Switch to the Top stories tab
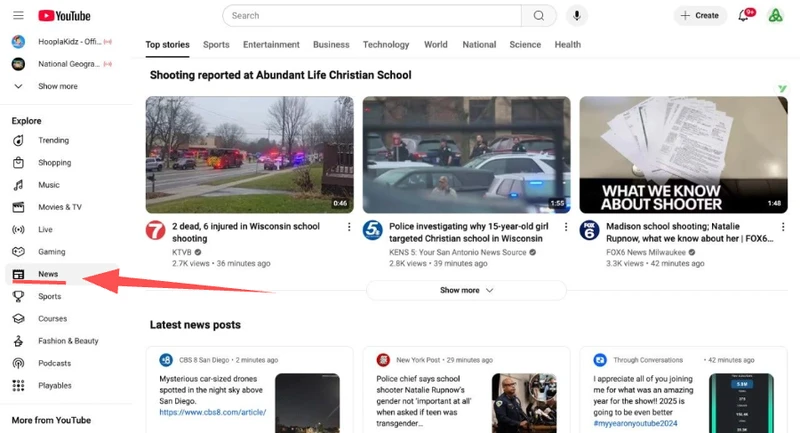This screenshot has height=433, width=800. click(x=167, y=45)
